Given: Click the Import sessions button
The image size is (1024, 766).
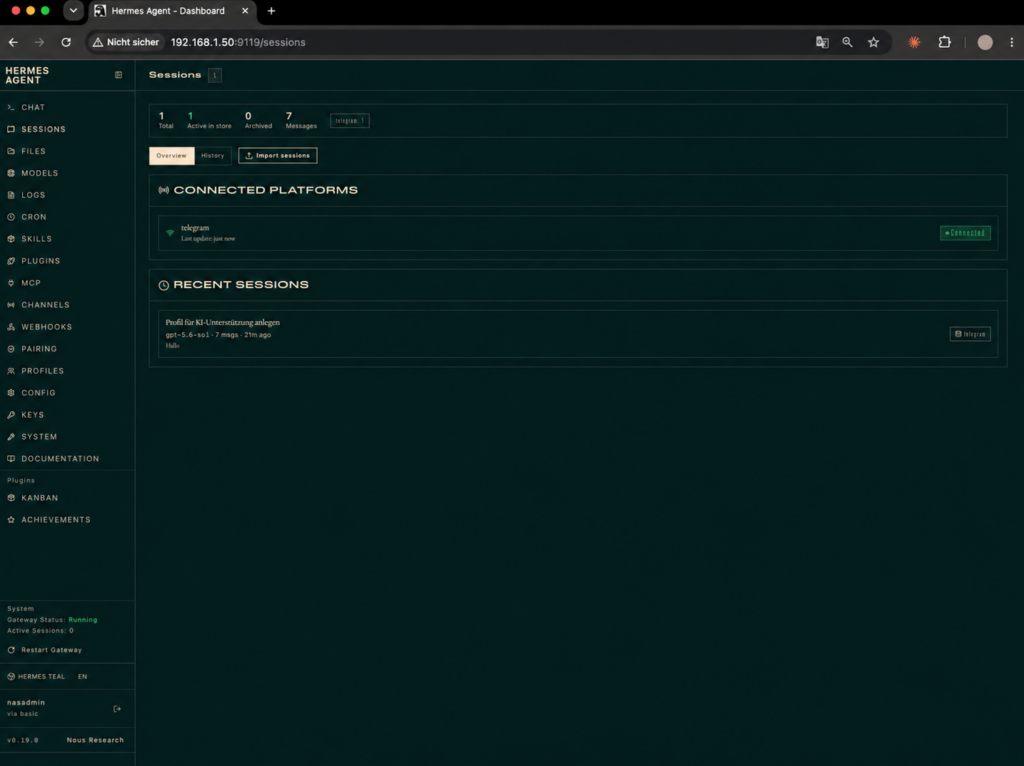Looking at the screenshot, I should point(278,155).
